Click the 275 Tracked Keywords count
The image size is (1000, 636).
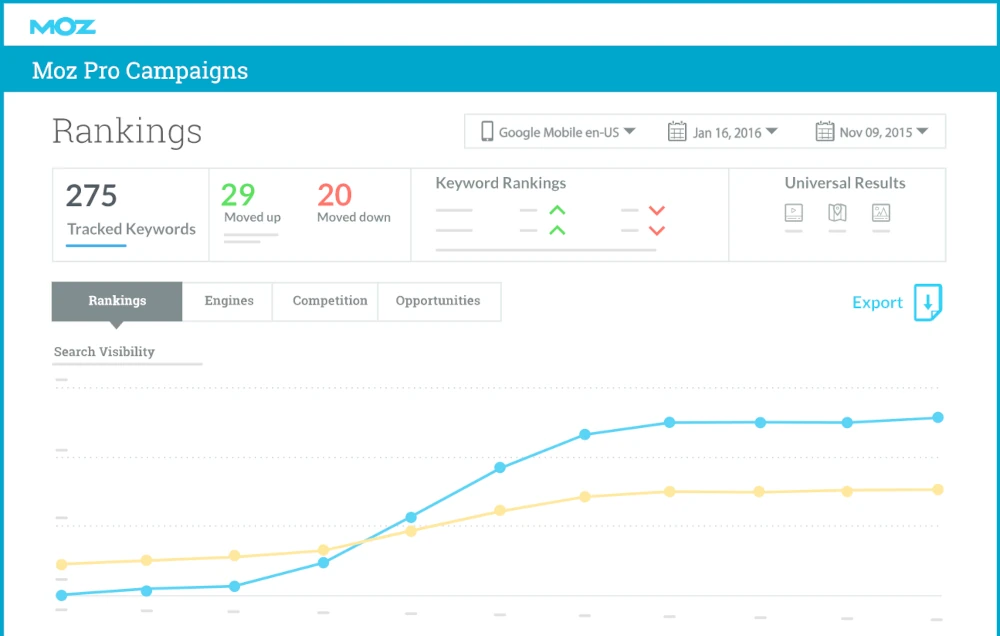coord(91,196)
